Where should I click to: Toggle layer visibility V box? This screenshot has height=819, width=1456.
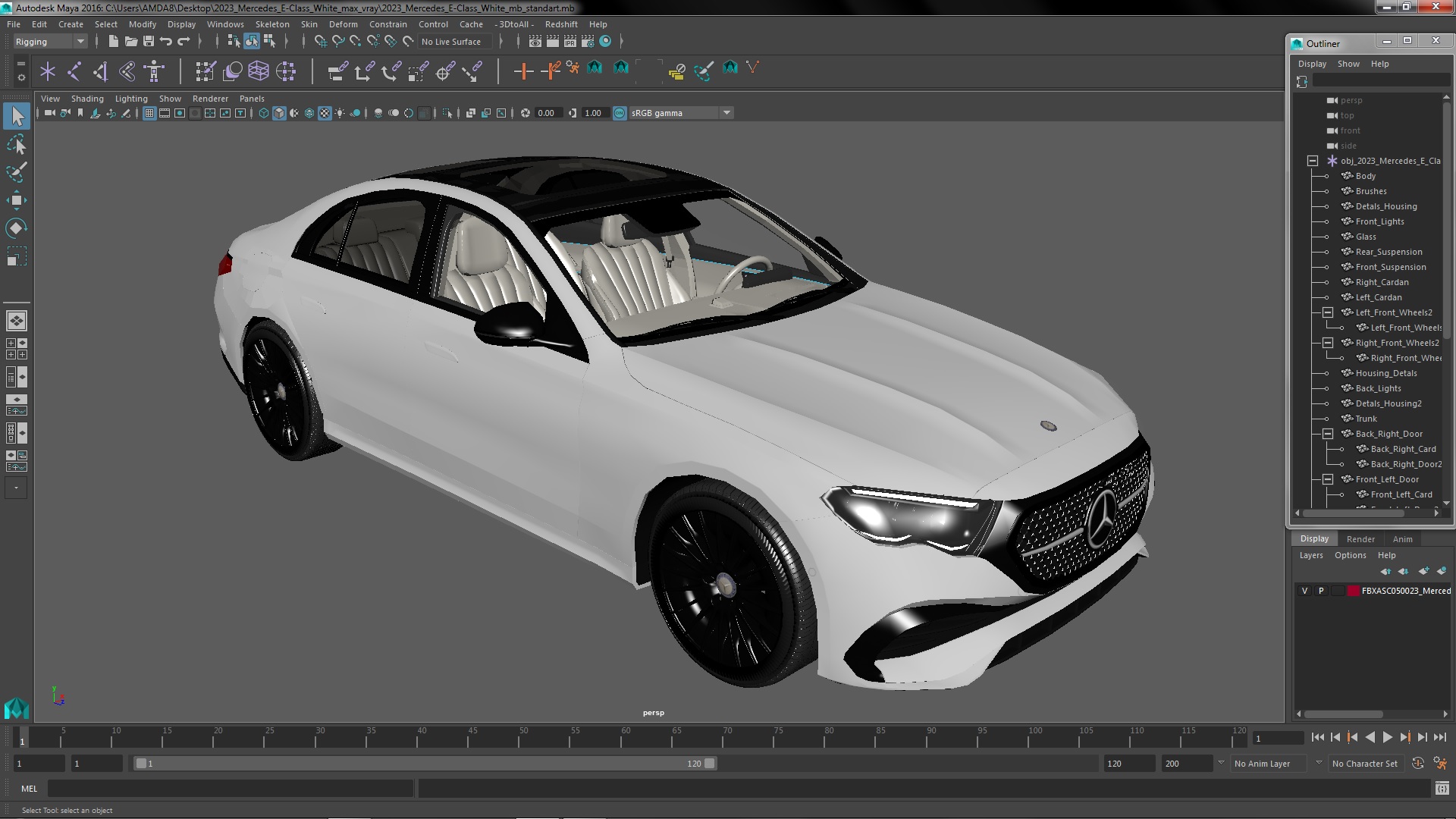(x=1304, y=591)
